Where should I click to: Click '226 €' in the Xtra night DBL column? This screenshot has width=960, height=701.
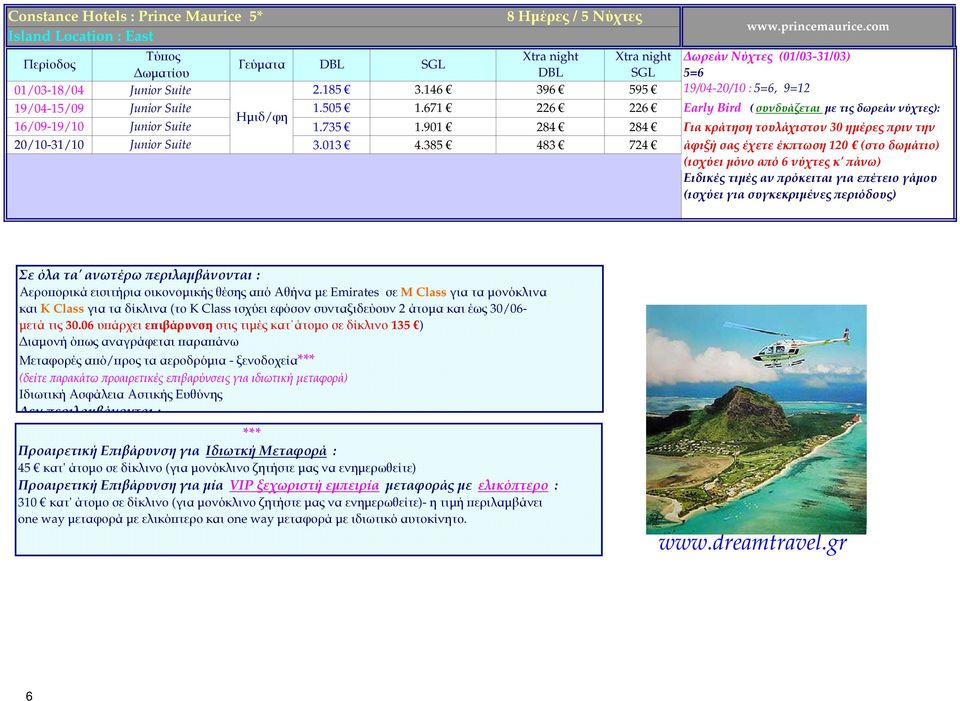pyautogui.click(x=550, y=108)
